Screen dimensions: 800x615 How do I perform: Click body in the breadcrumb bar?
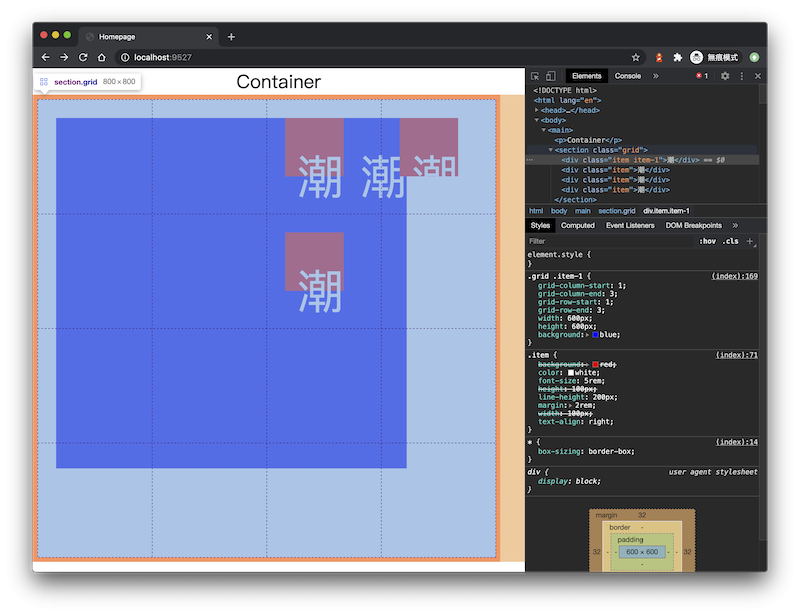pyautogui.click(x=559, y=211)
